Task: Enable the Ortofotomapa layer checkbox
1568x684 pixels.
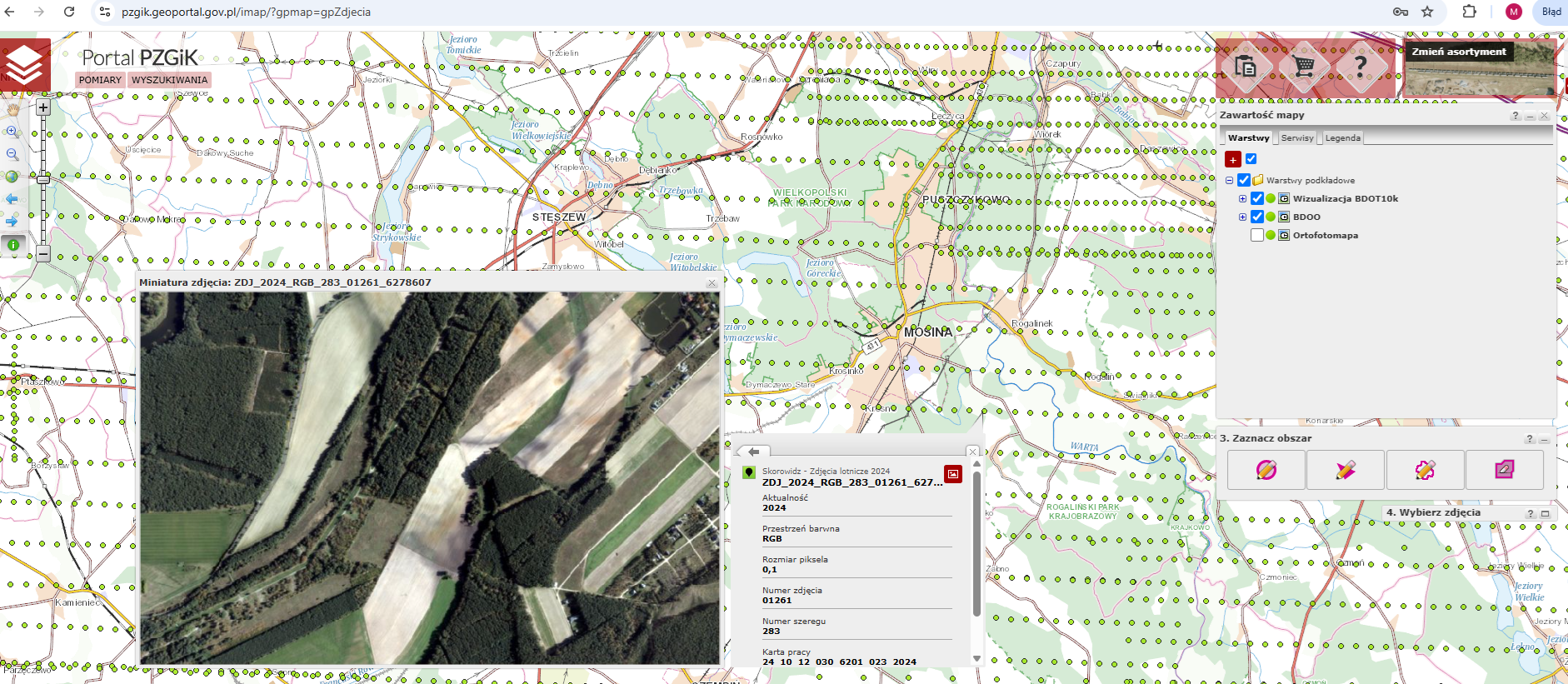Action: click(x=1257, y=235)
